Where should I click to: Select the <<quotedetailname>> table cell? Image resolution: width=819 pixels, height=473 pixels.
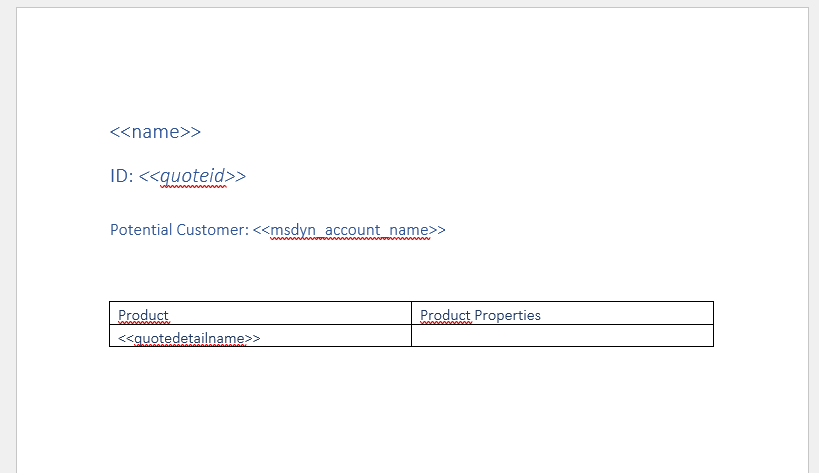[260, 336]
